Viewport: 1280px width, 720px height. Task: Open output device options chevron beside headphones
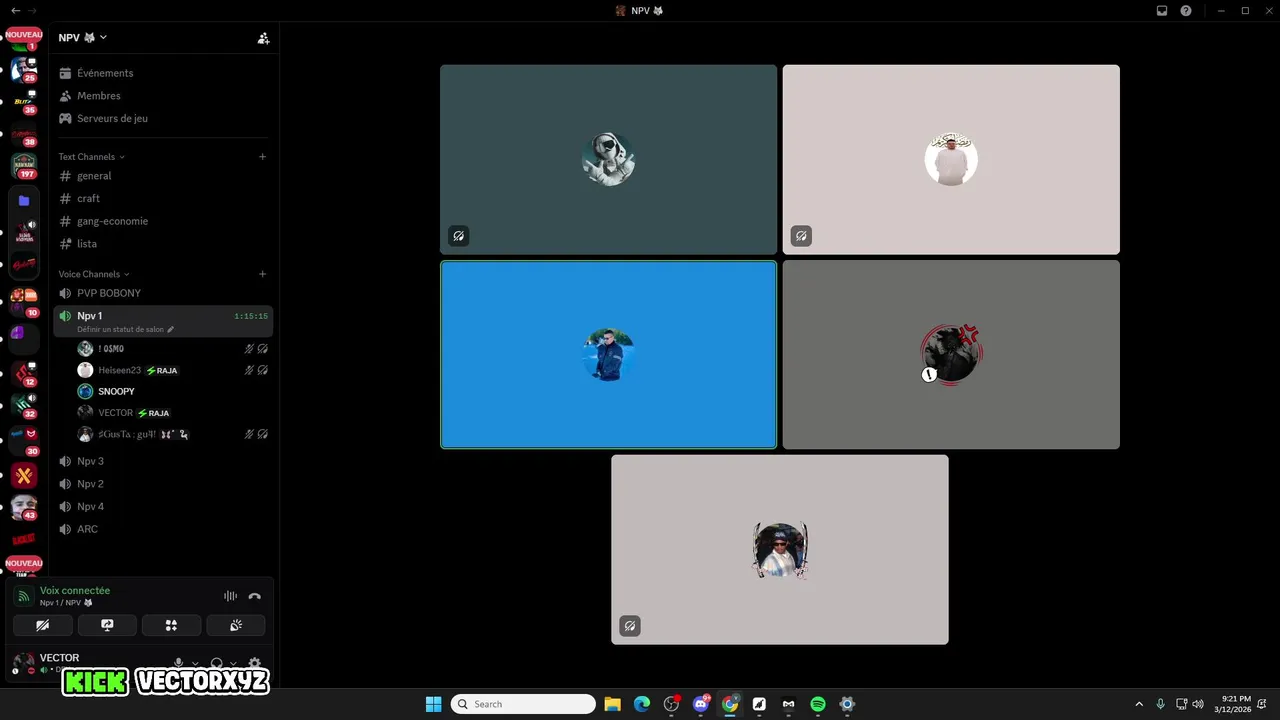pyautogui.click(x=233, y=663)
